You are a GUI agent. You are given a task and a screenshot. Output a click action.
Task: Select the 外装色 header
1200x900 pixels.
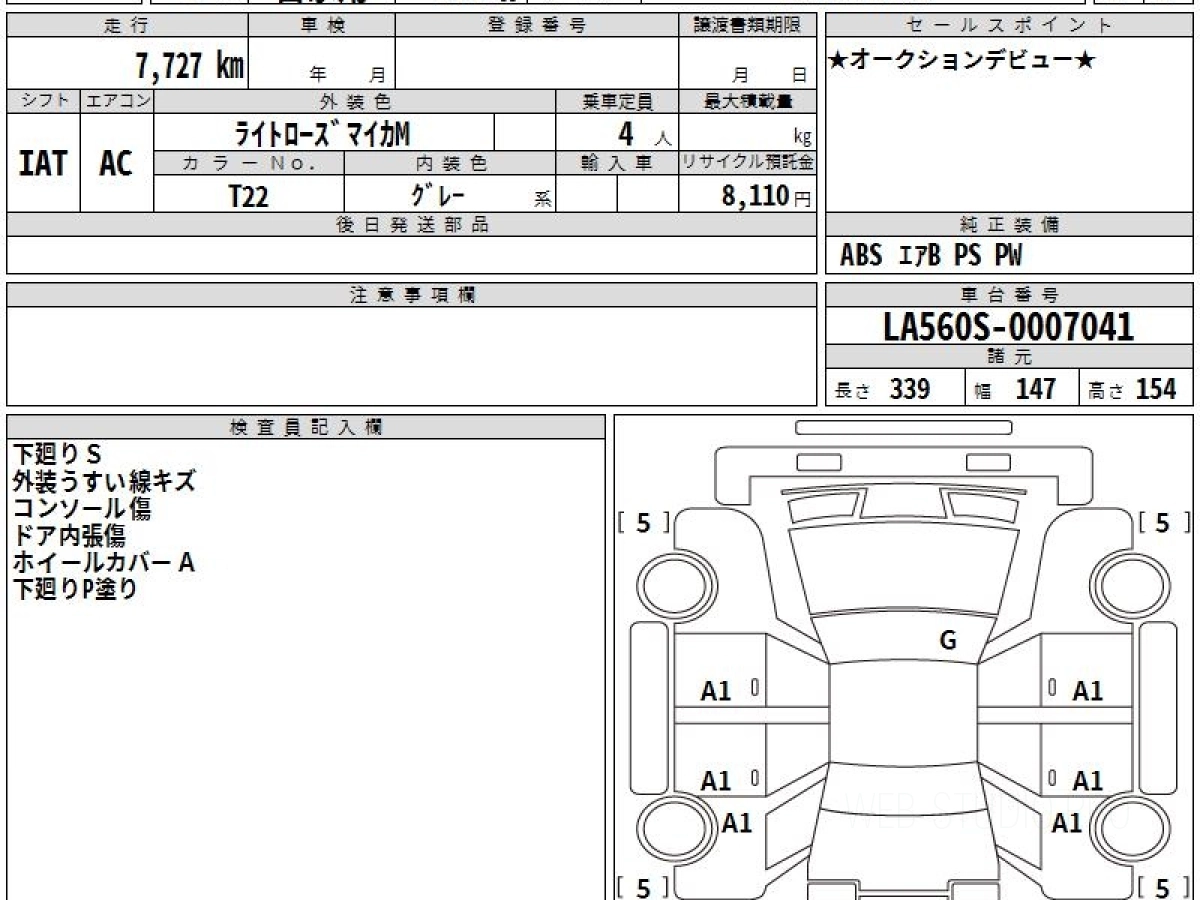(355, 101)
